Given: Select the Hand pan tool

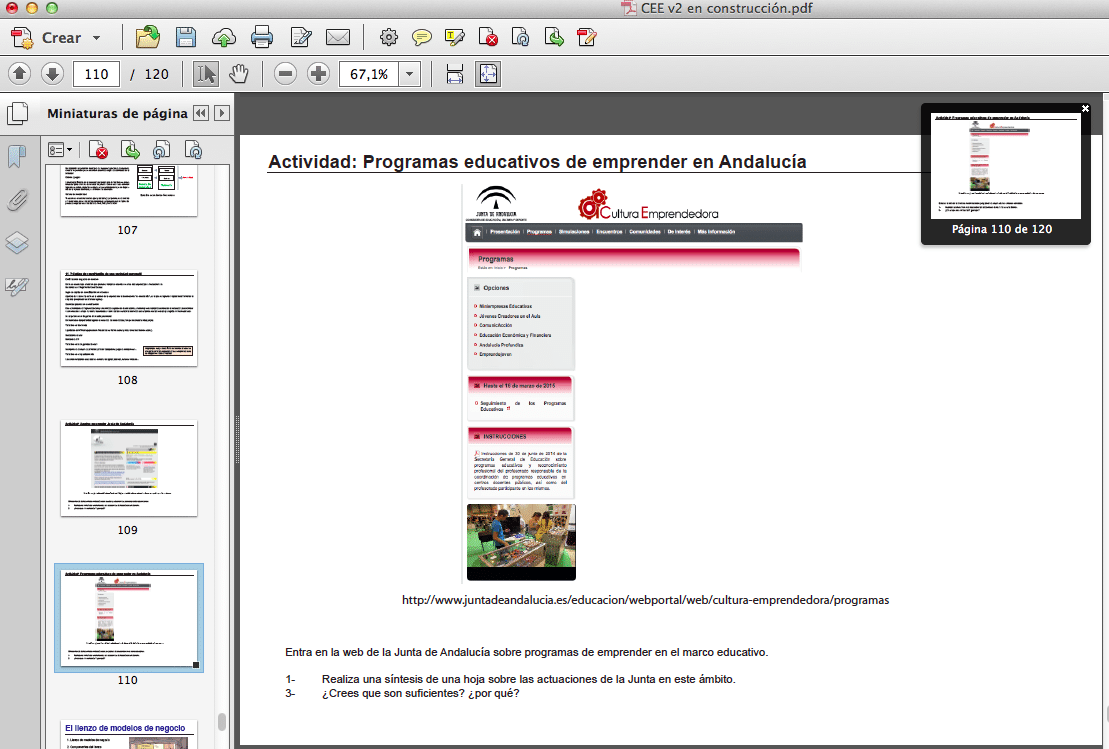Looking at the screenshot, I should 238,74.
